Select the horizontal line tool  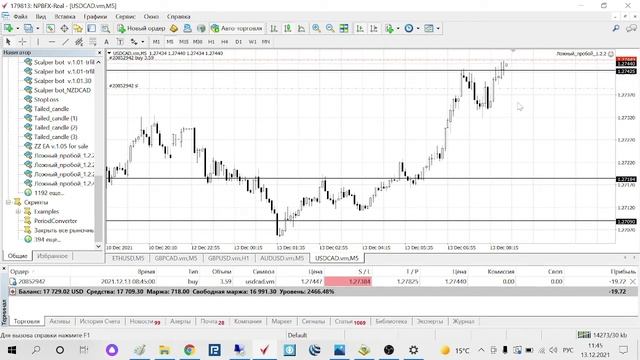[52, 42]
